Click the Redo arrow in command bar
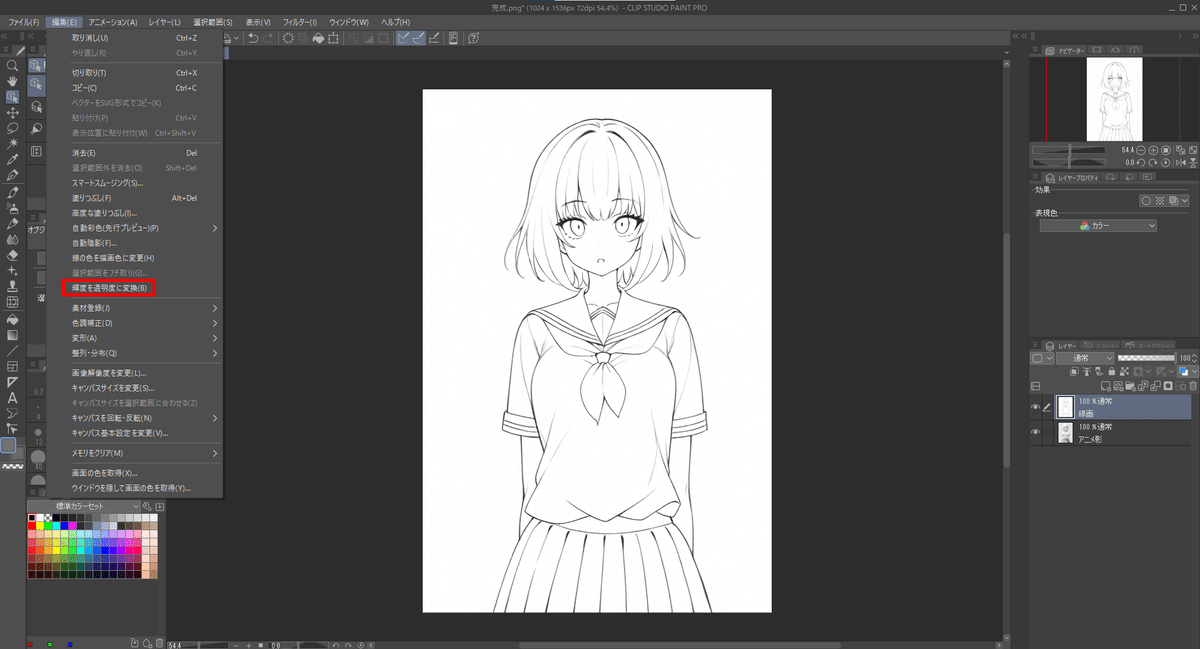This screenshot has width=1200, height=649. [269, 38]
